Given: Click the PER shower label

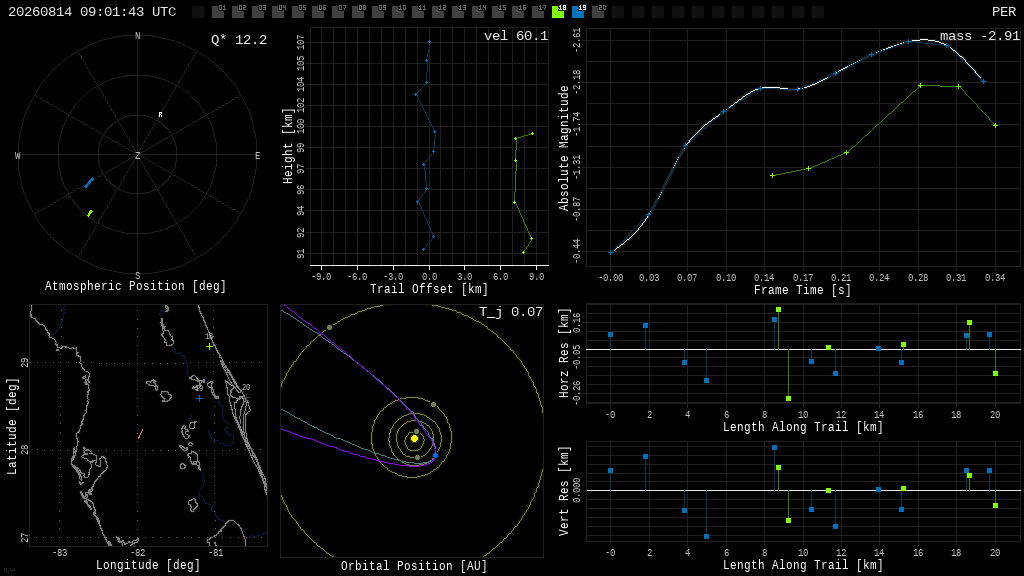Looking at the screenshot, I should pos(1004,12).
